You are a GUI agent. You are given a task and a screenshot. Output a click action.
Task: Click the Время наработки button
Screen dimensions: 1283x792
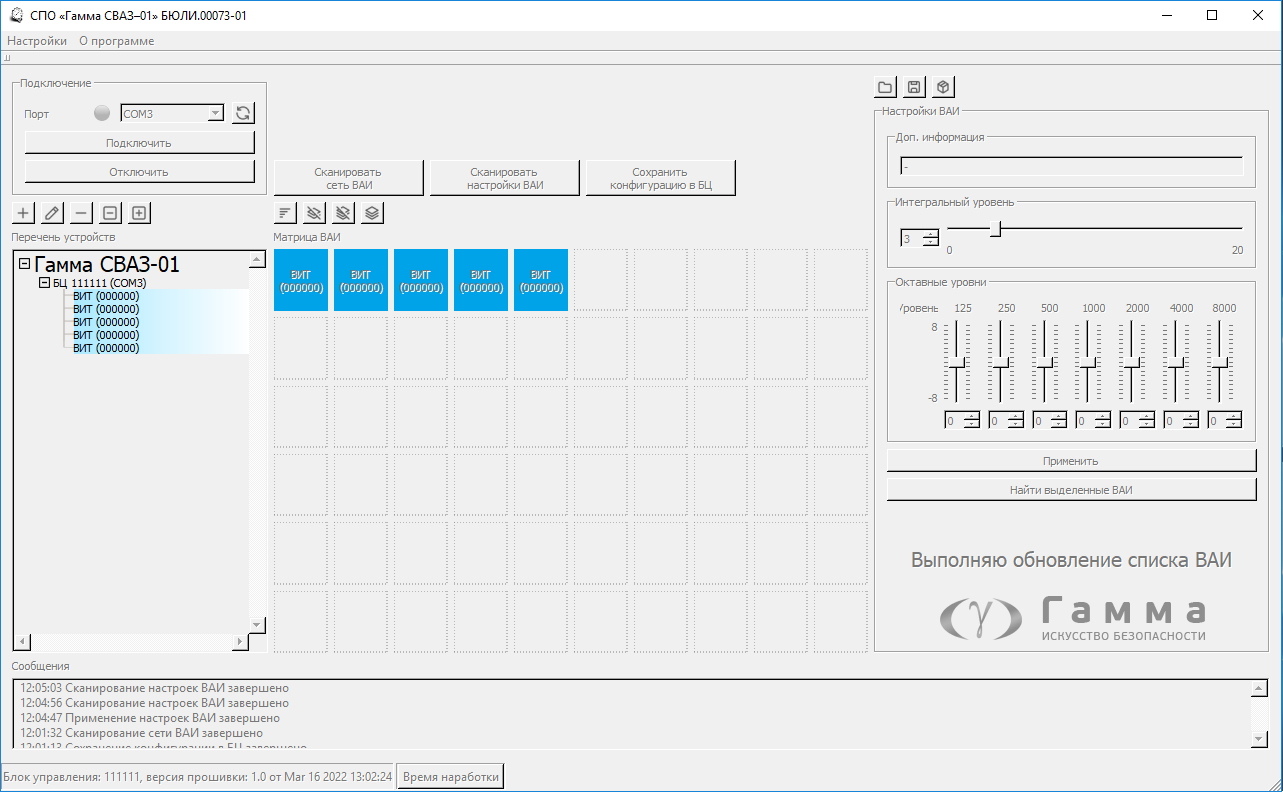click(450, 777)
